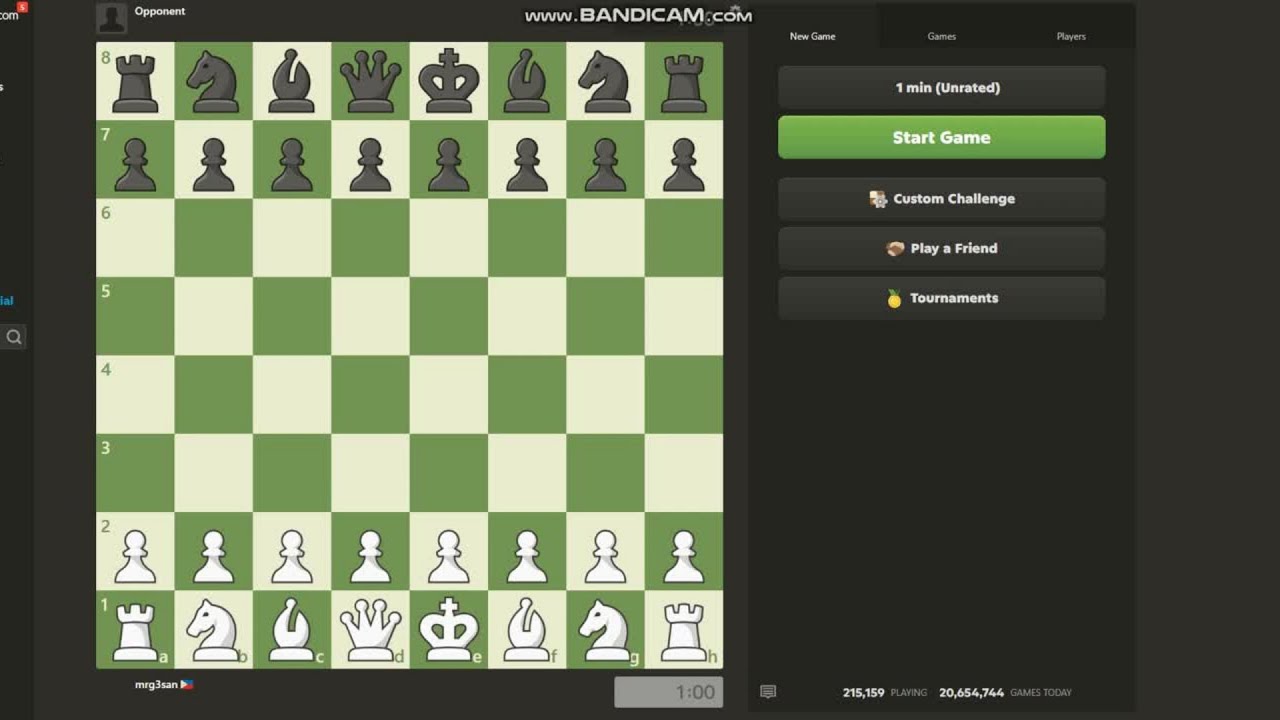
Task: Select the white rook on a1
Action: point(135,630)
